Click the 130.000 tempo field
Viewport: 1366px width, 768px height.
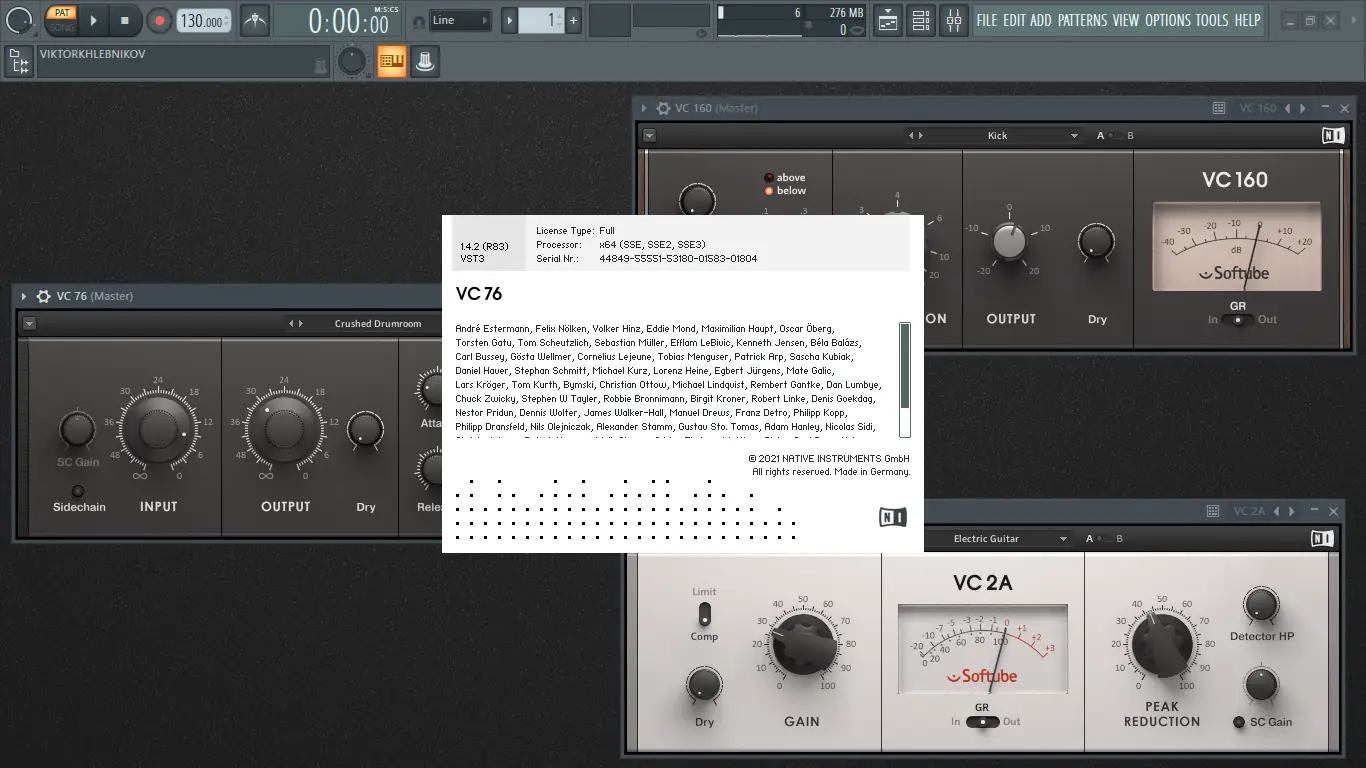(203, 21)
